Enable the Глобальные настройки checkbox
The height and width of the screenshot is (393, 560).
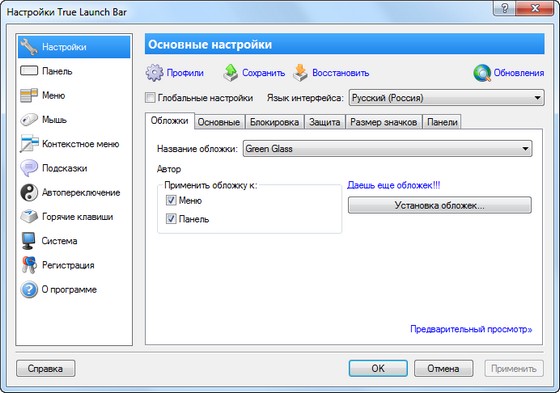(150, 98)
